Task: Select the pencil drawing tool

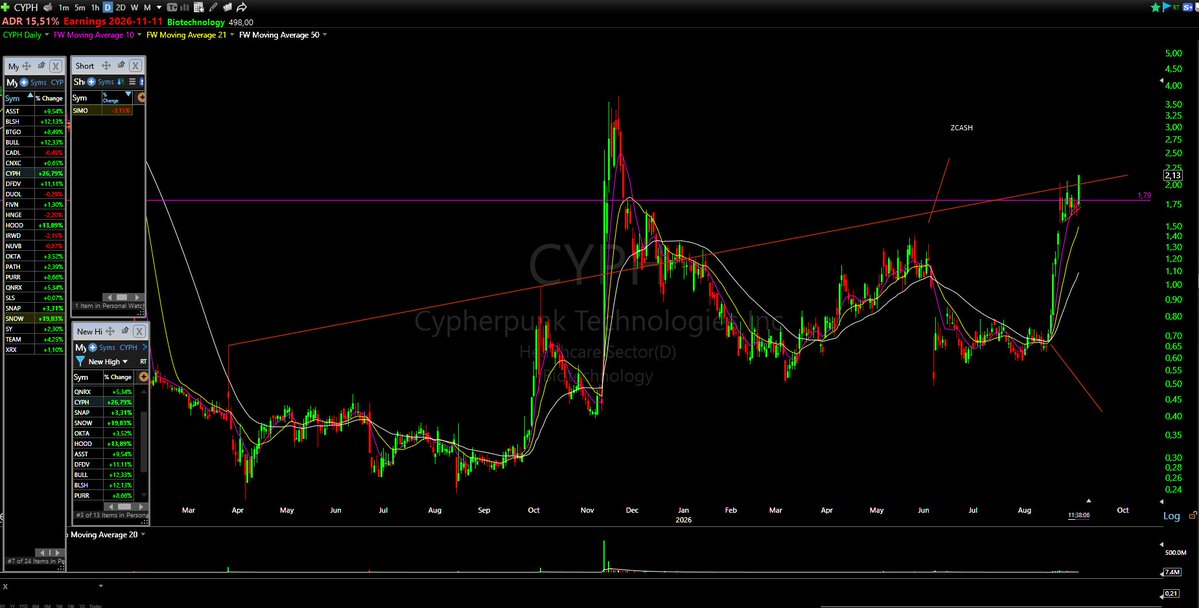Action: tap(213, 8)
